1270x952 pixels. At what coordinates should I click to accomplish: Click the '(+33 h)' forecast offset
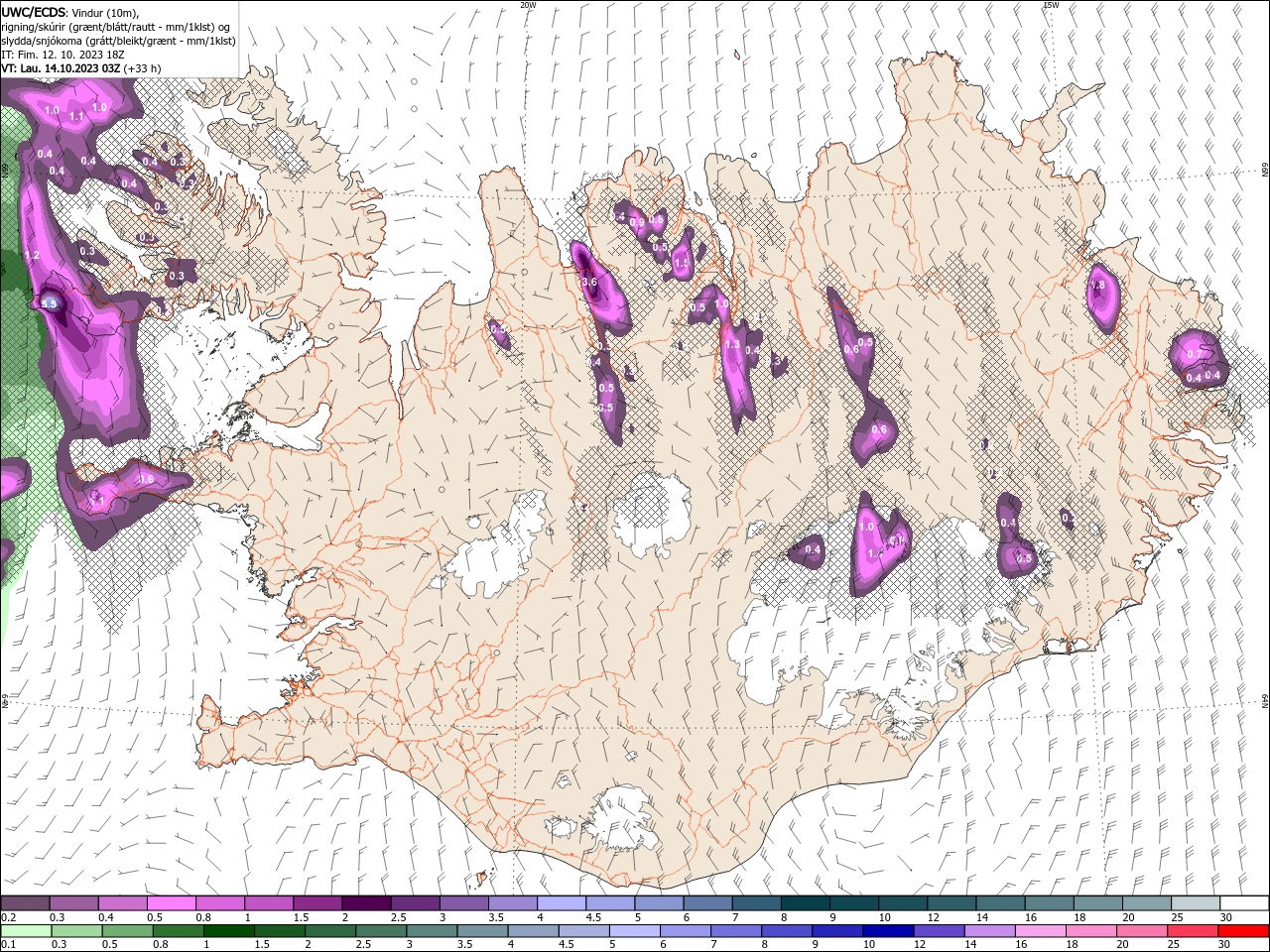(x=143, y=68)
